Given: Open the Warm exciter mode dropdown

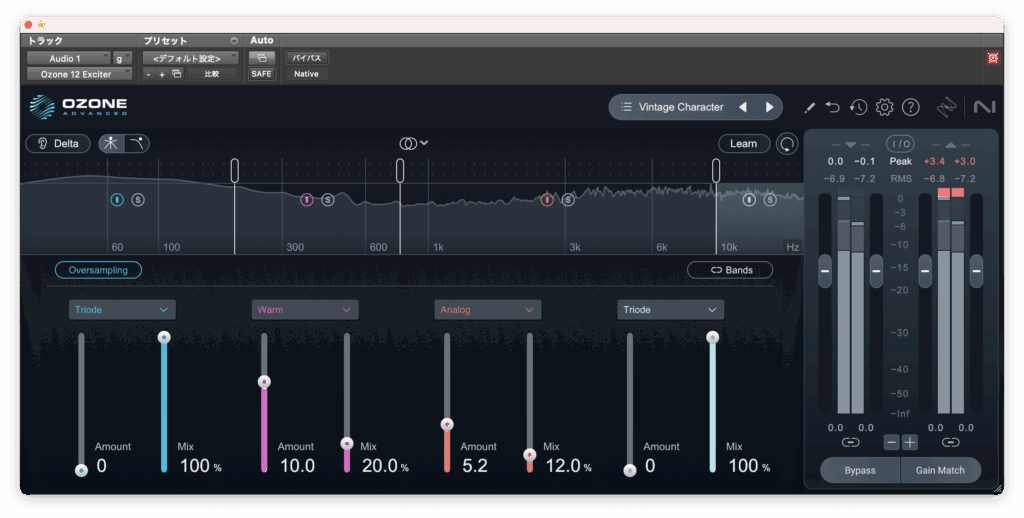Looking at the screenshot, I should tap(304, 310).
